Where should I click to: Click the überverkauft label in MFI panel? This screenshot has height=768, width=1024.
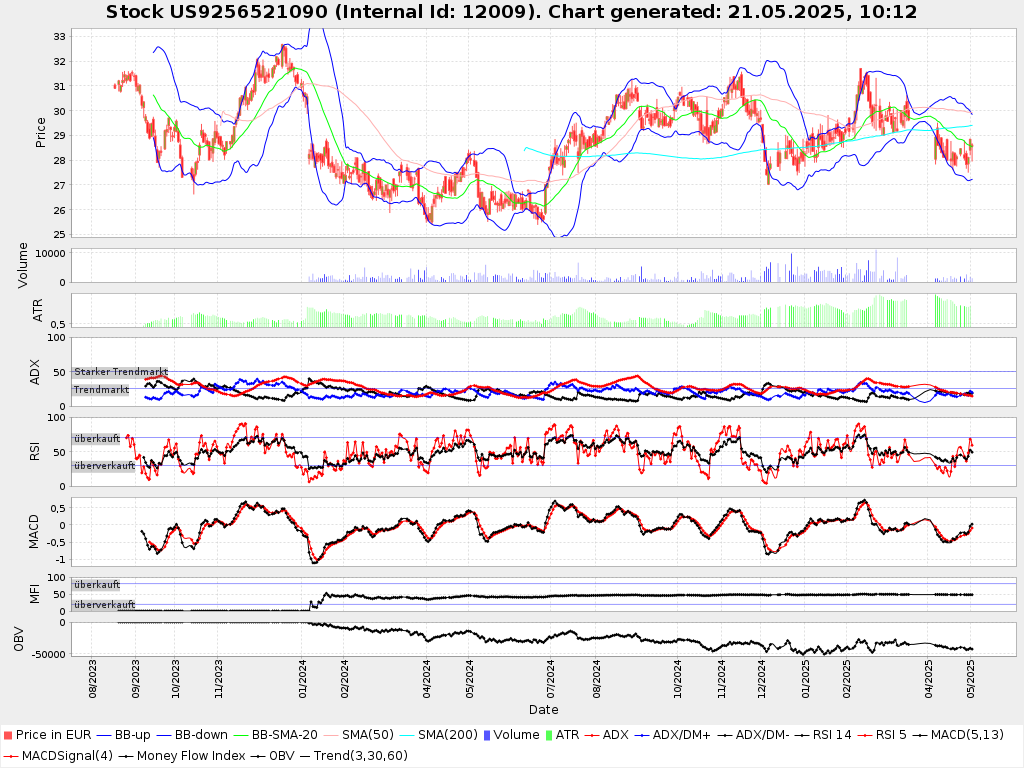tap(104, 605)
